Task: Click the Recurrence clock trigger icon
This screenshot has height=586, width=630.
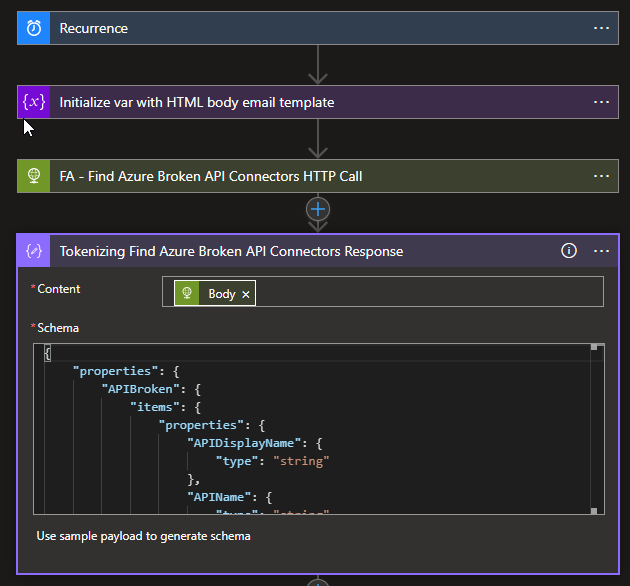Action: [x=34, y=28]
